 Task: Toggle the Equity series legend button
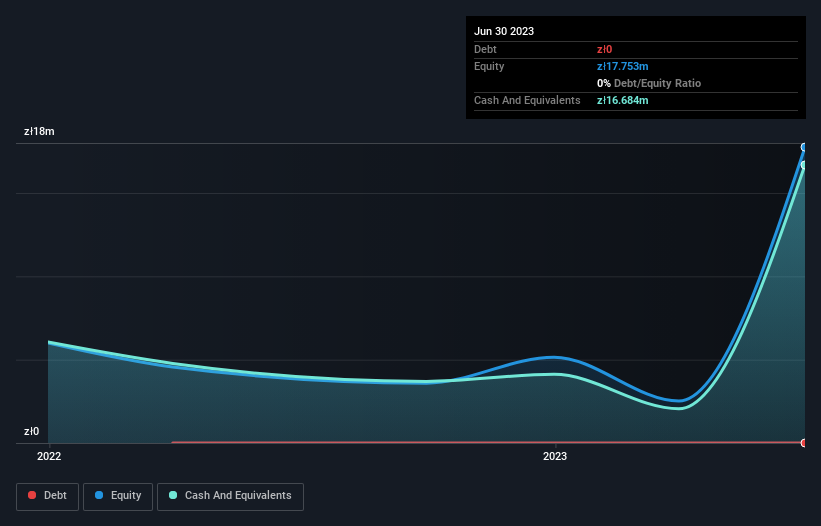(x=118, y=496)
